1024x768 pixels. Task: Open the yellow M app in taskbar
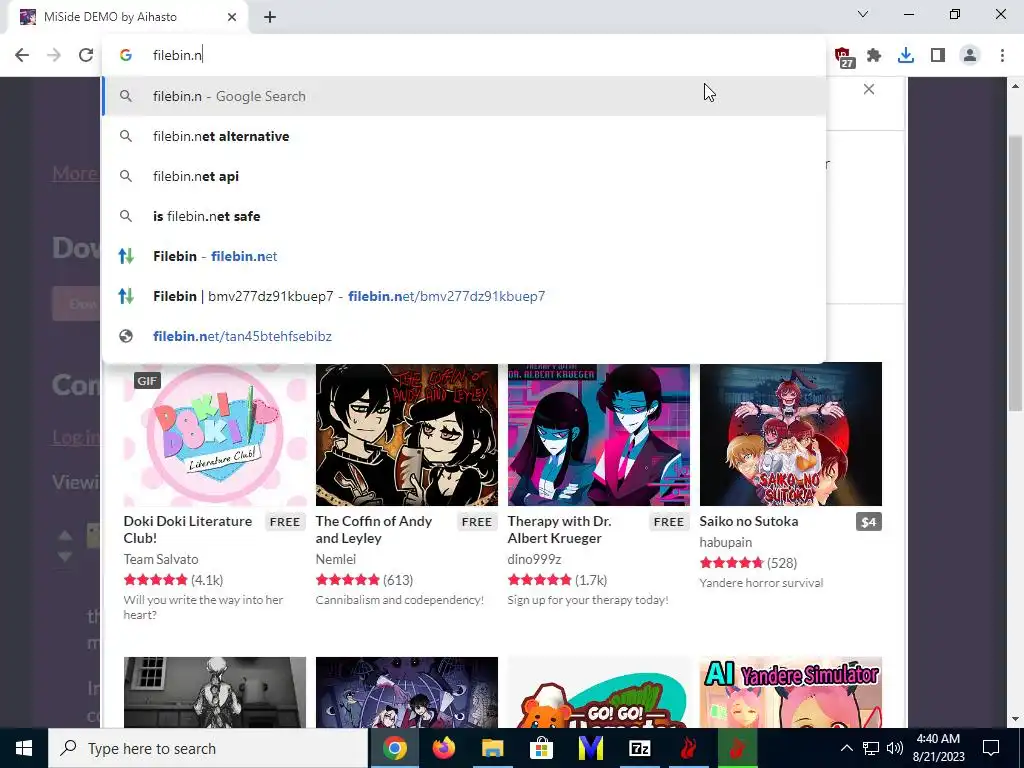tap(590, 748)
